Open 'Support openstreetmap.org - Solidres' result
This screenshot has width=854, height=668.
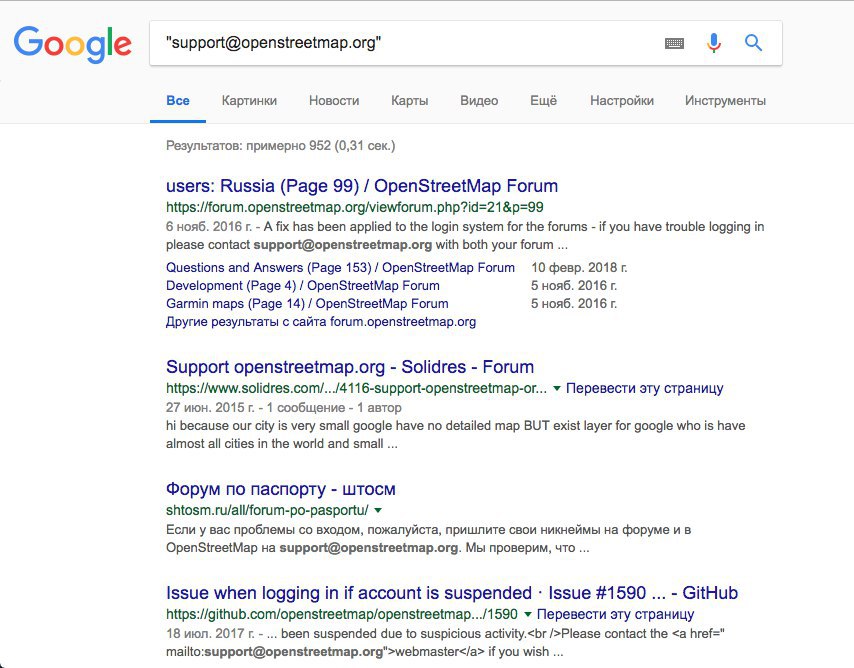coord(350,367)
